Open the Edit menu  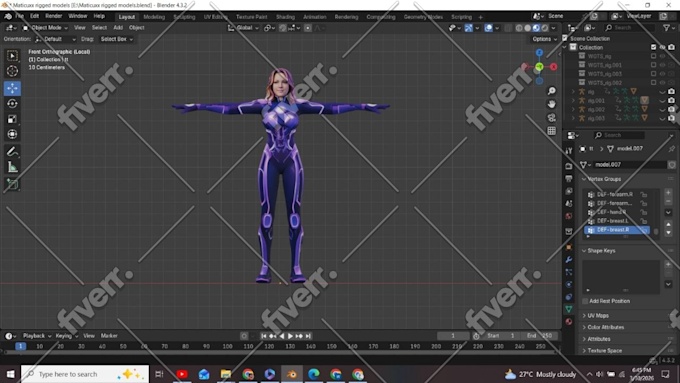(35, 16)
